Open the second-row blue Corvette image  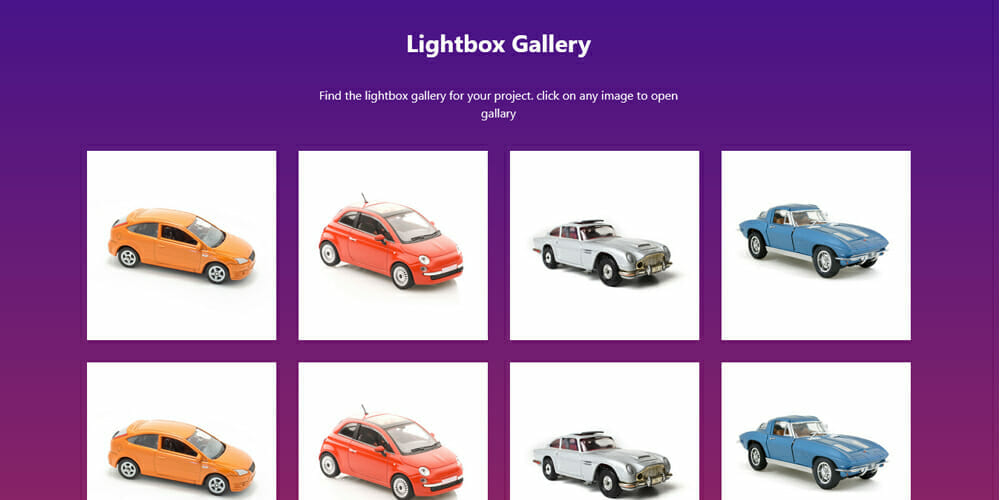point(816,431)
